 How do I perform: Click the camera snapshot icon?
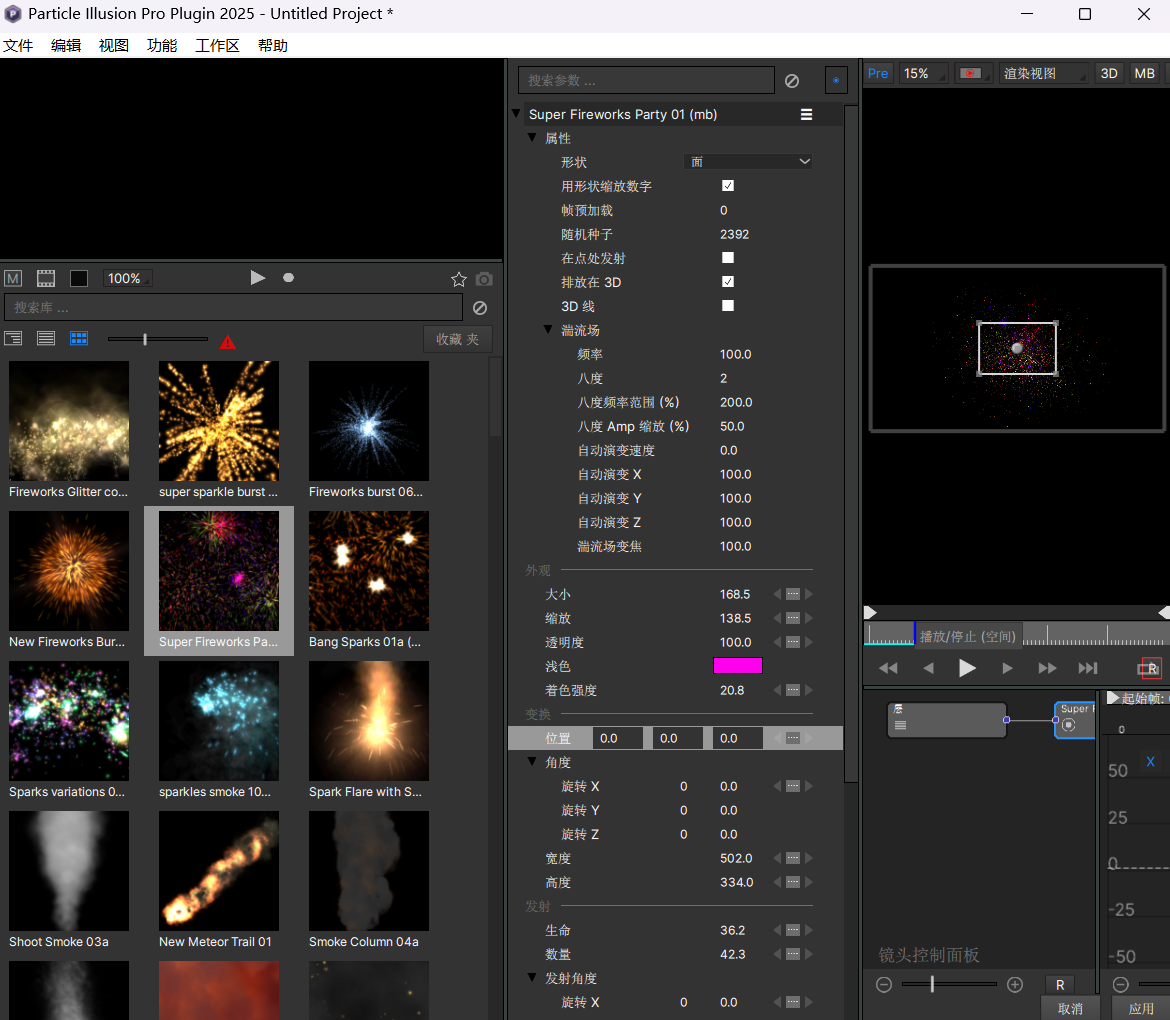coord(483,280)
